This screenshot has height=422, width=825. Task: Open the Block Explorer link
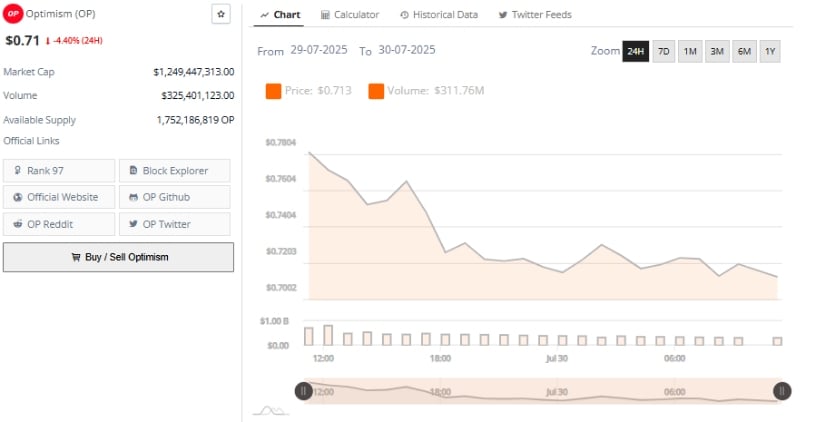tap(175, 170)
